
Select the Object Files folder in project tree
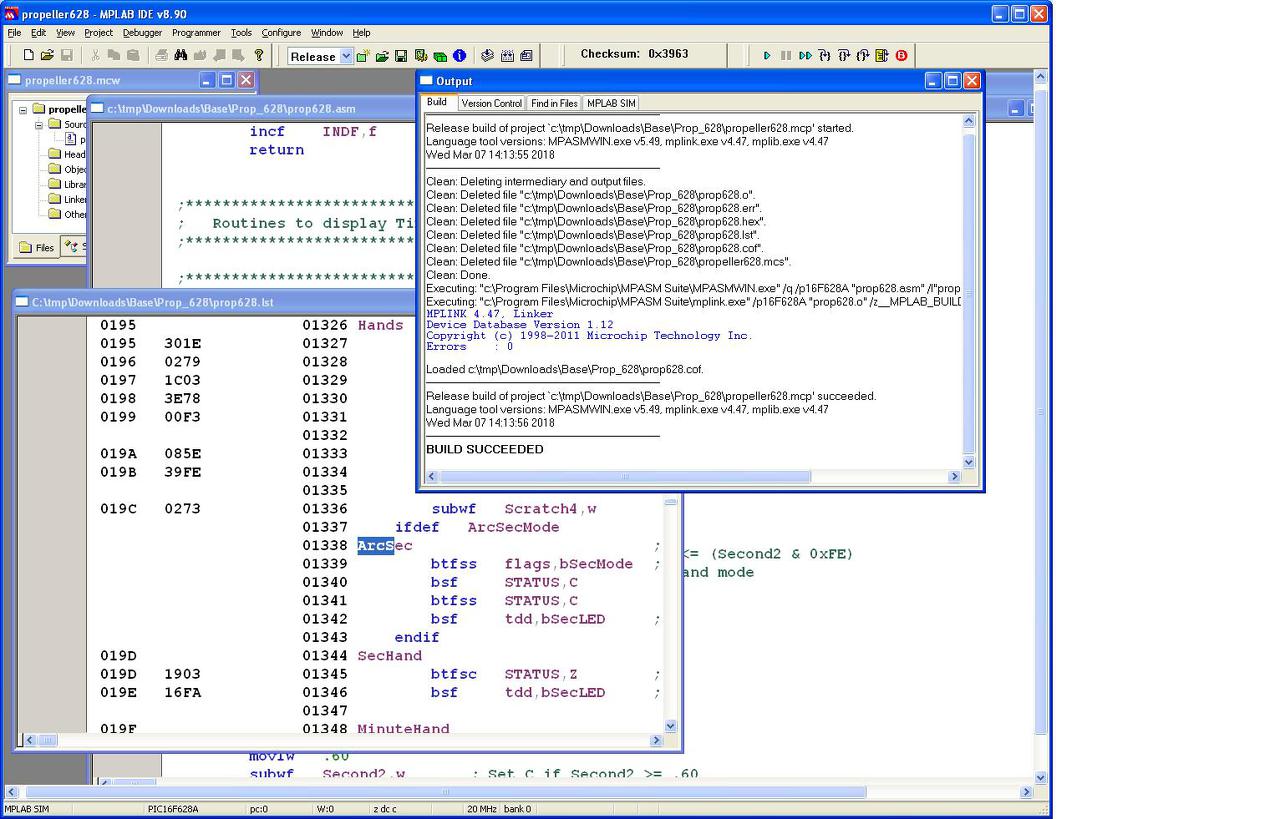[x=67, y=169]
